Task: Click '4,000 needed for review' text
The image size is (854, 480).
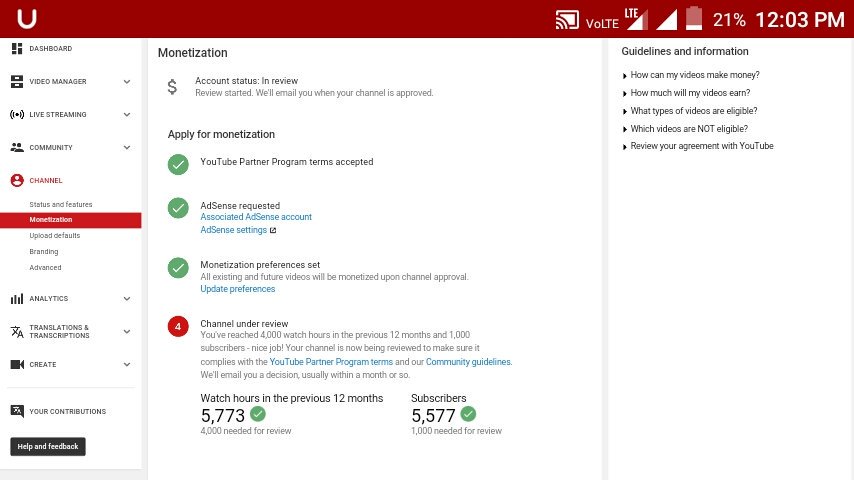Action: [x=246, y=431]
